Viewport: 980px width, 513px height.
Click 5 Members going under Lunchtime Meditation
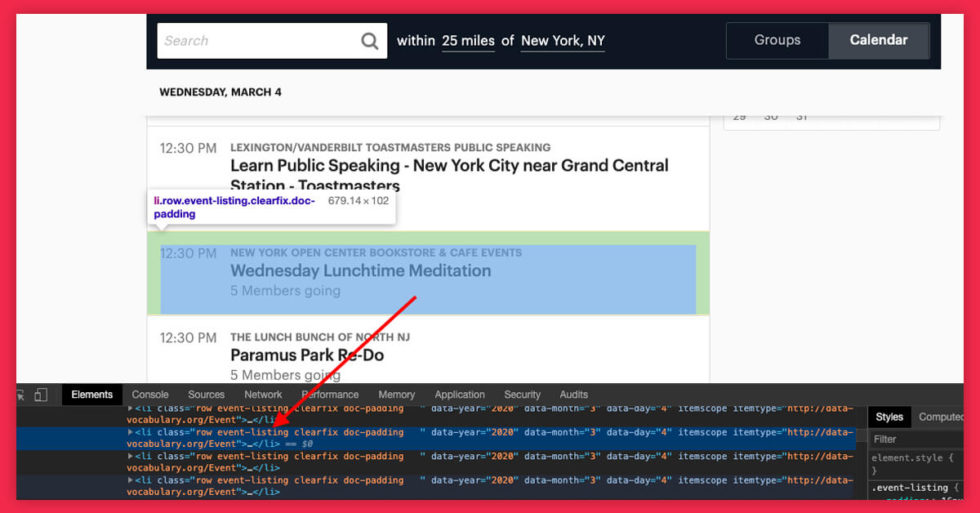(285, 291)
